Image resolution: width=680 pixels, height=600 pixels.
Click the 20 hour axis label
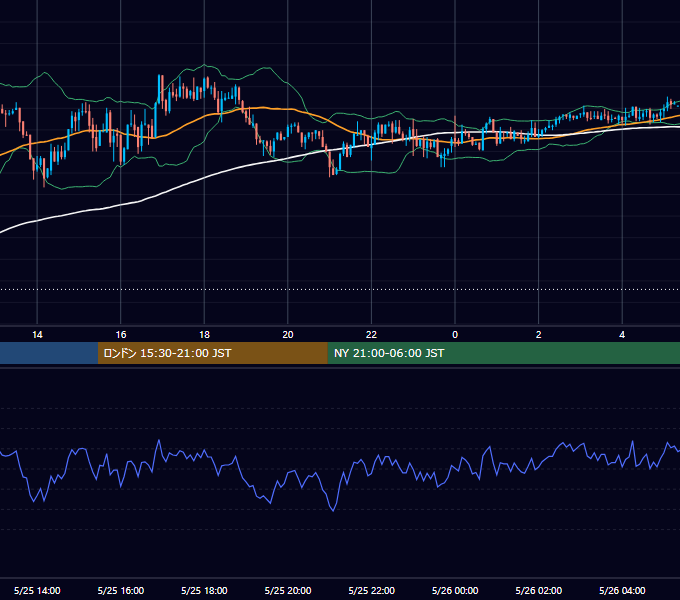coord(288,335)
